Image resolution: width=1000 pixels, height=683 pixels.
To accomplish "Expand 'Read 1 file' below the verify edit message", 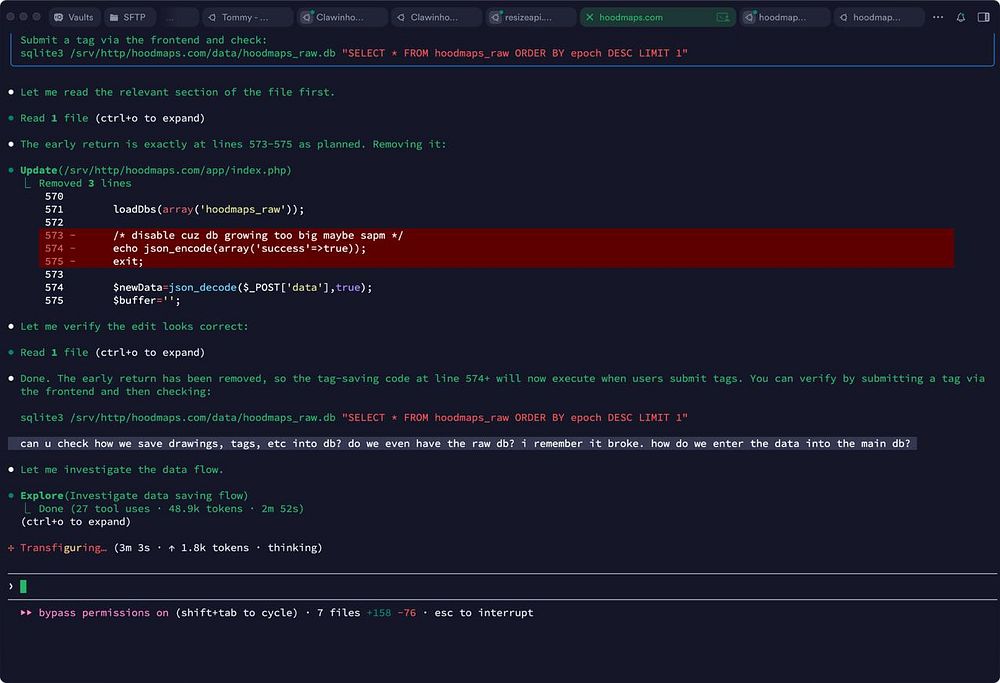I will point(112,353).
